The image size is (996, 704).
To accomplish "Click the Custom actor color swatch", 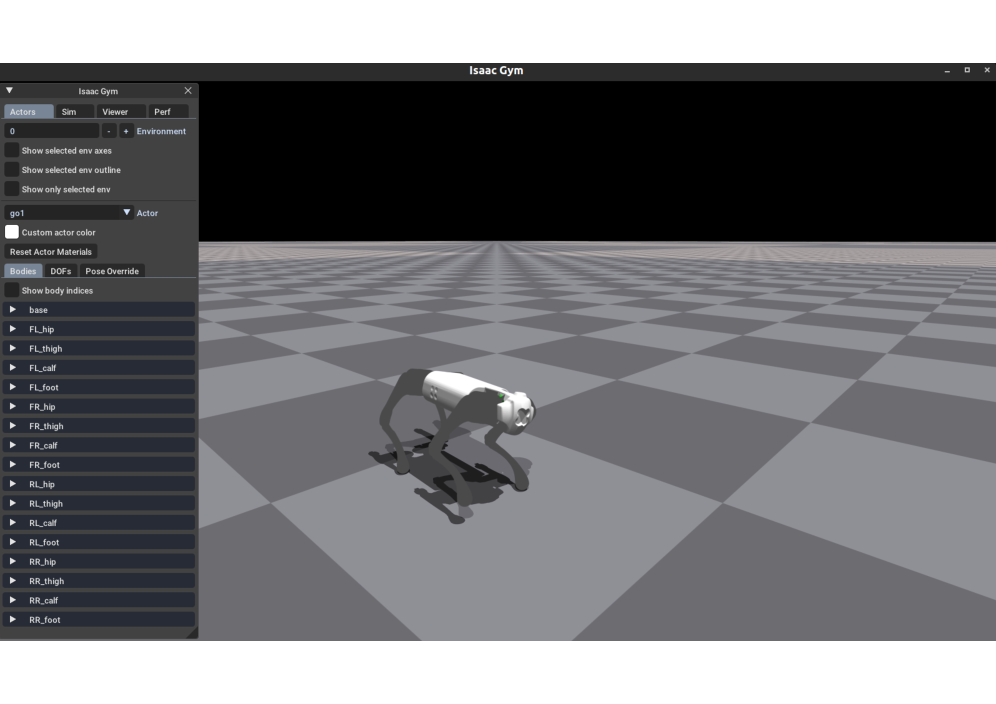I will coord(12,232).
